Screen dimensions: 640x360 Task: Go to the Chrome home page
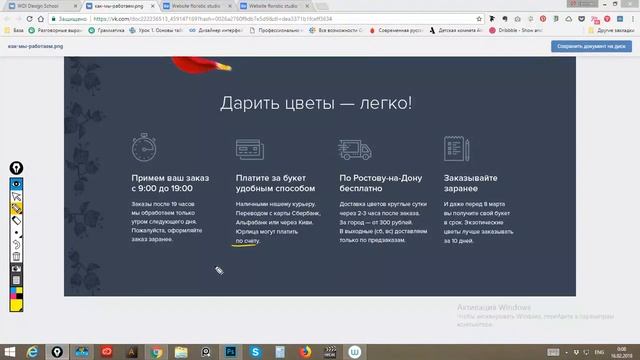41,19
